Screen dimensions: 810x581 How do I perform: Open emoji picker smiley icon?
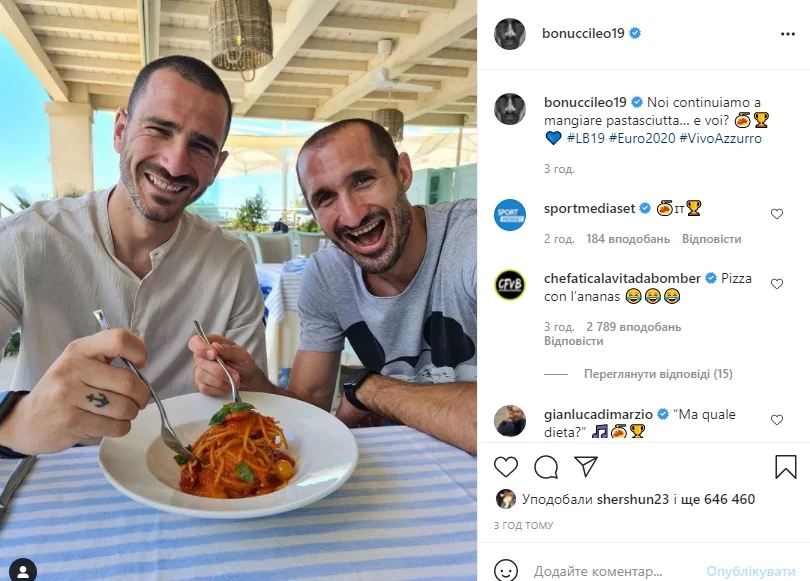(x=506, y=571)
